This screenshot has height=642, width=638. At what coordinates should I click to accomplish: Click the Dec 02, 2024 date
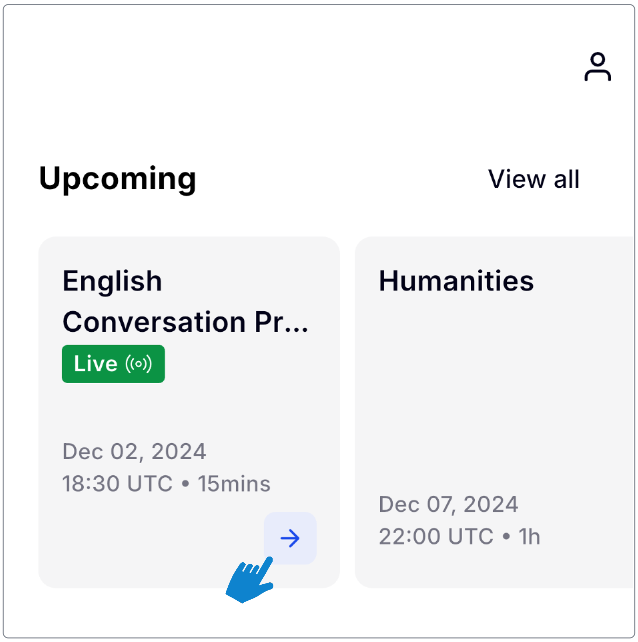(134, 451)
